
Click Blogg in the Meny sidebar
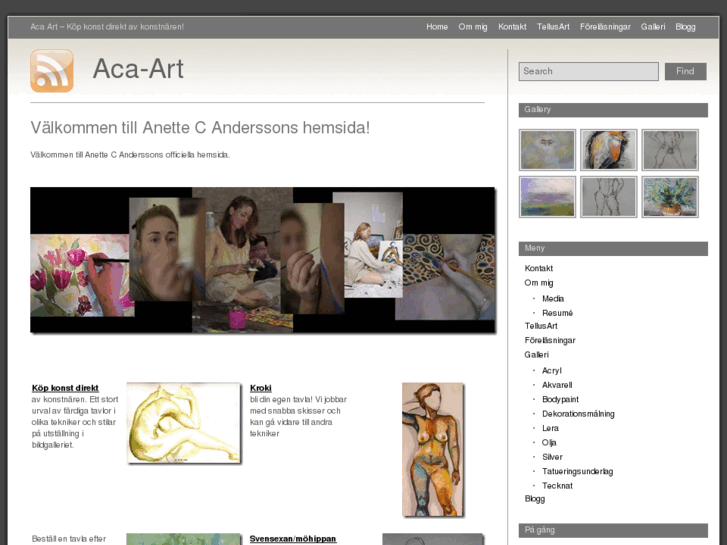[535, 499]
